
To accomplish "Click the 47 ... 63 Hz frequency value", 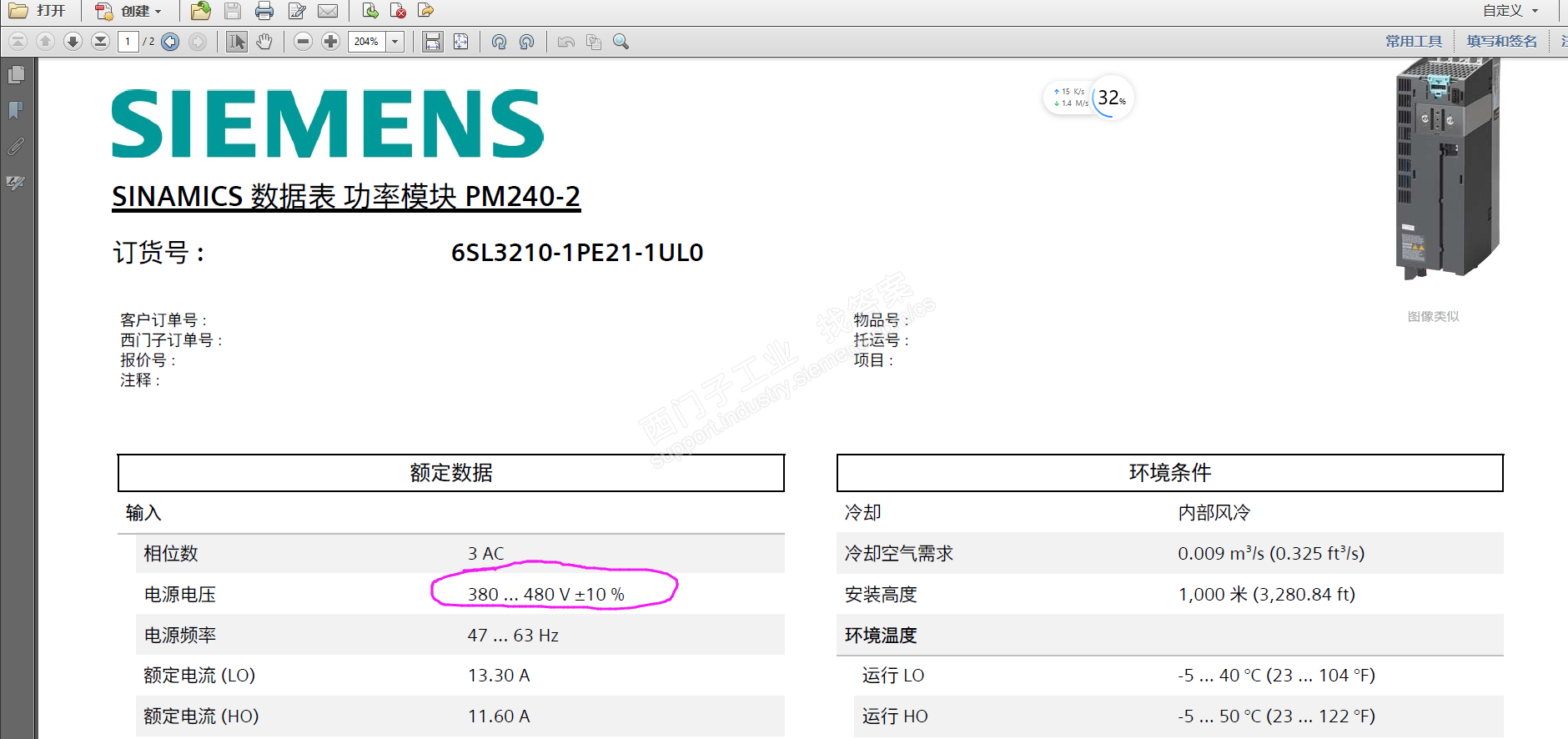I will 513,636.
